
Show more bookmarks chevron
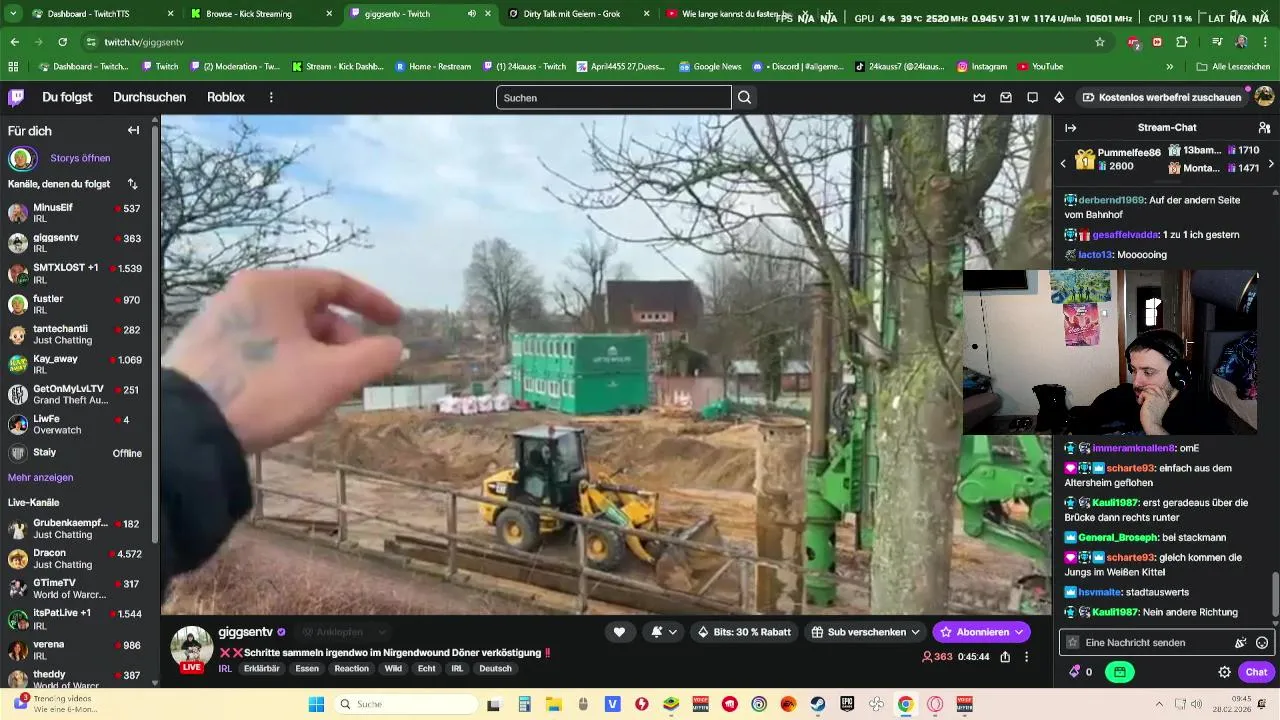1170,67
